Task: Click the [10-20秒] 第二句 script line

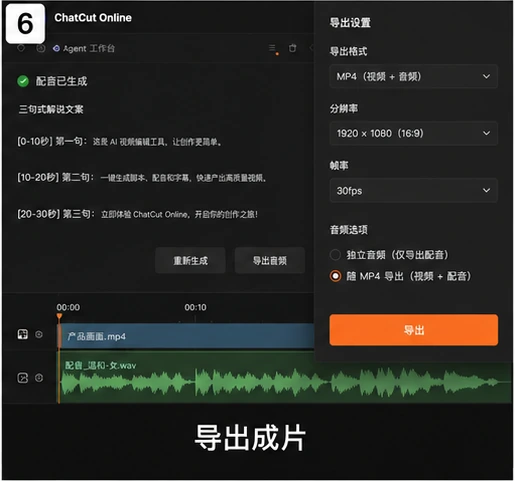Action: [x=142, y=178]
